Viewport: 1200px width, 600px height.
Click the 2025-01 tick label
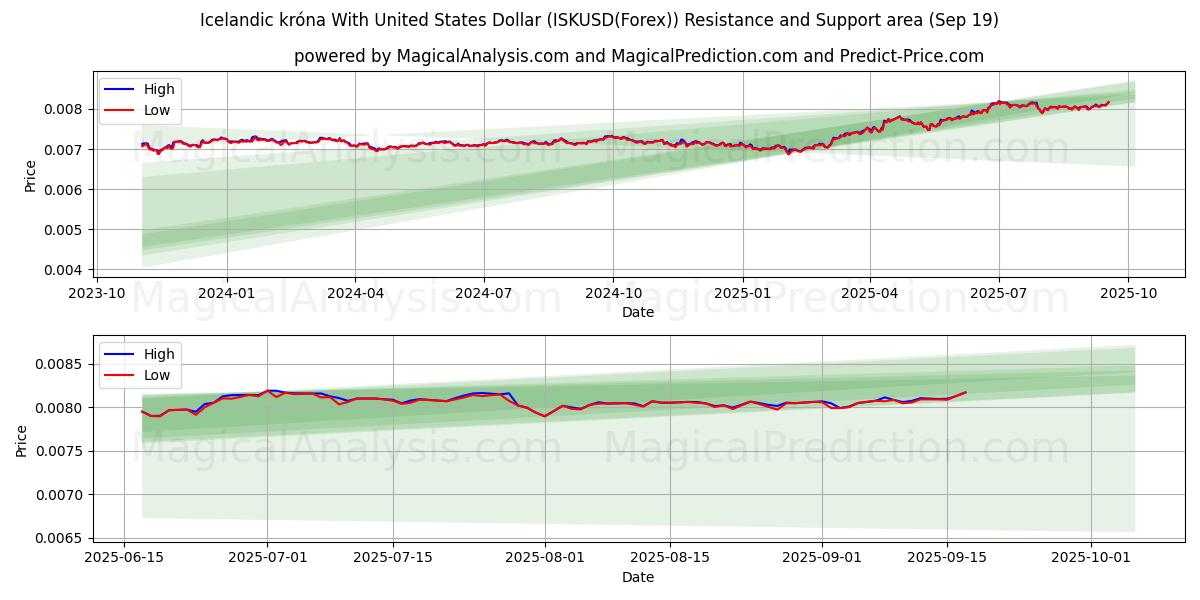coord(742,293)
